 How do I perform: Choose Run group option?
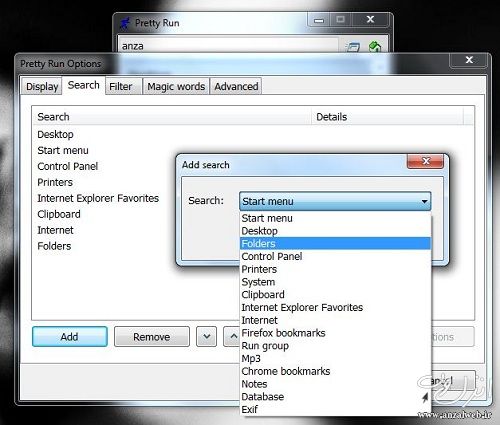click(335, 346)
